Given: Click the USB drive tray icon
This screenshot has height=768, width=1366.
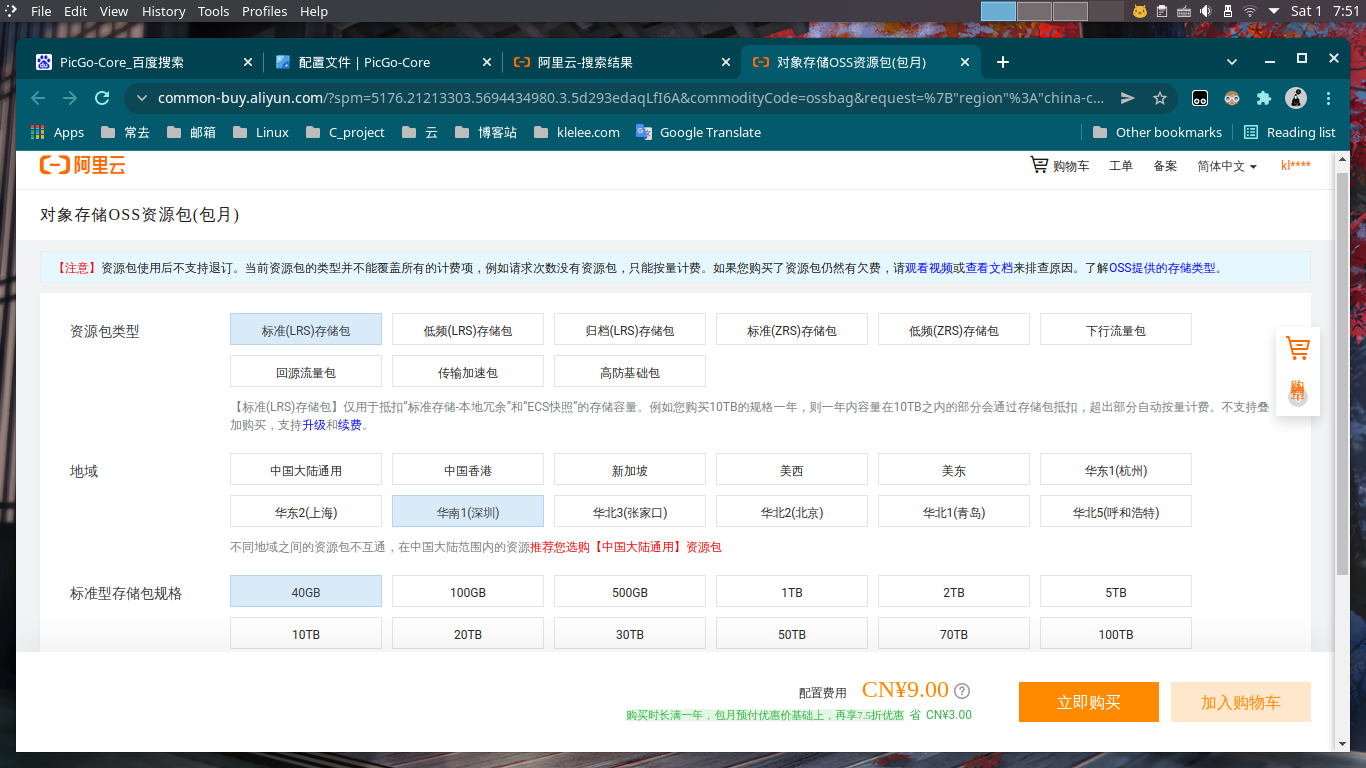Looking at the screenshot, I should 1228,11.
